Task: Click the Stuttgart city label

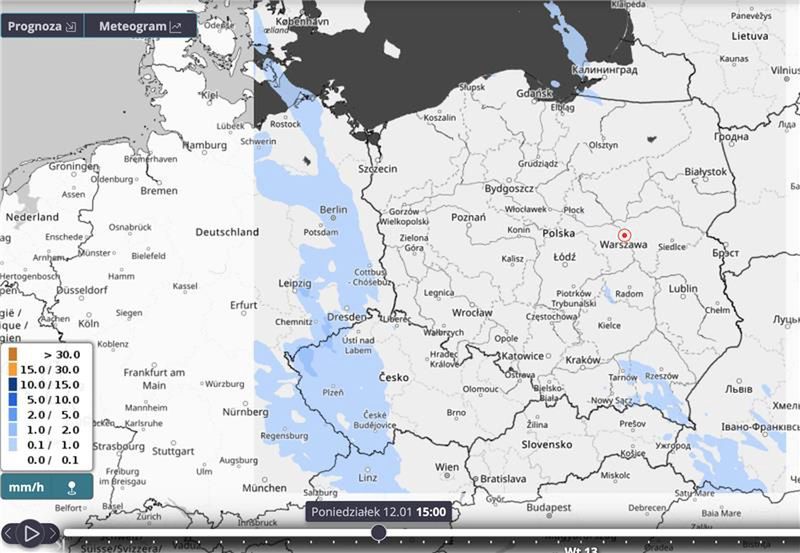Action: click(x=173, y=451)
